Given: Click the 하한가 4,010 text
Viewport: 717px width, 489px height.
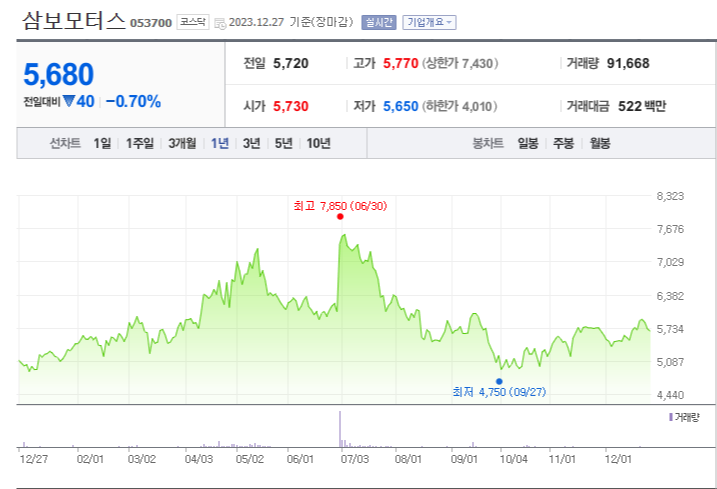Looking at the screenshot, I should [460, 106].
